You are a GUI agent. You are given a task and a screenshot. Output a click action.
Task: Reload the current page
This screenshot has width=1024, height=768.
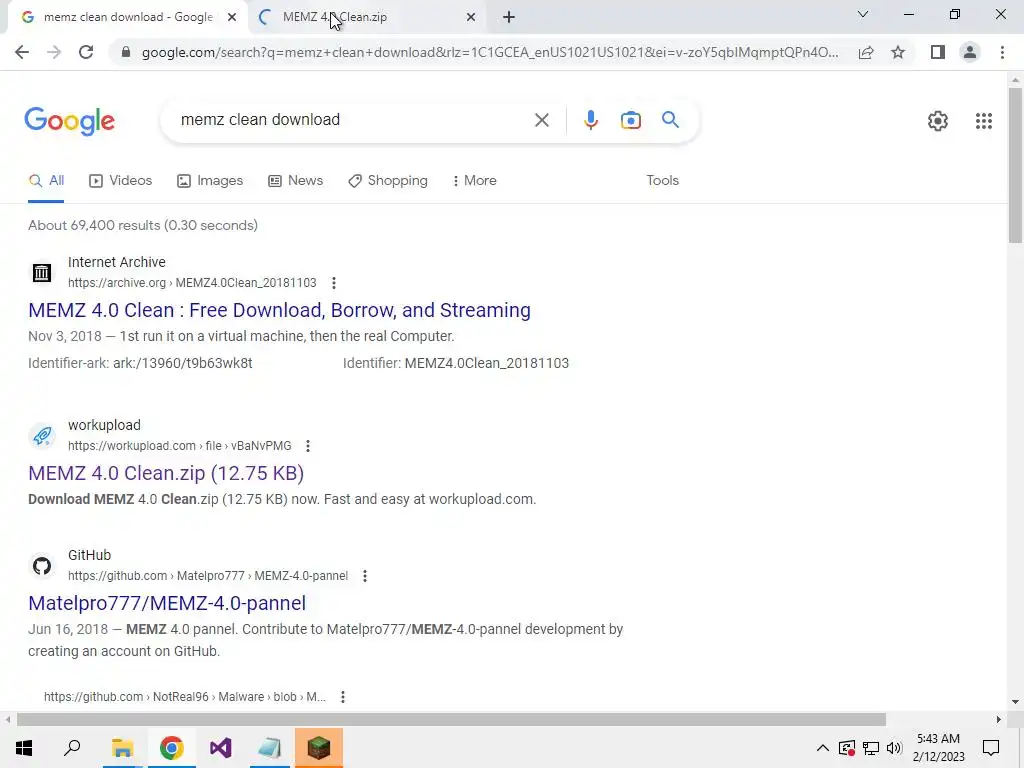[86, 52]
